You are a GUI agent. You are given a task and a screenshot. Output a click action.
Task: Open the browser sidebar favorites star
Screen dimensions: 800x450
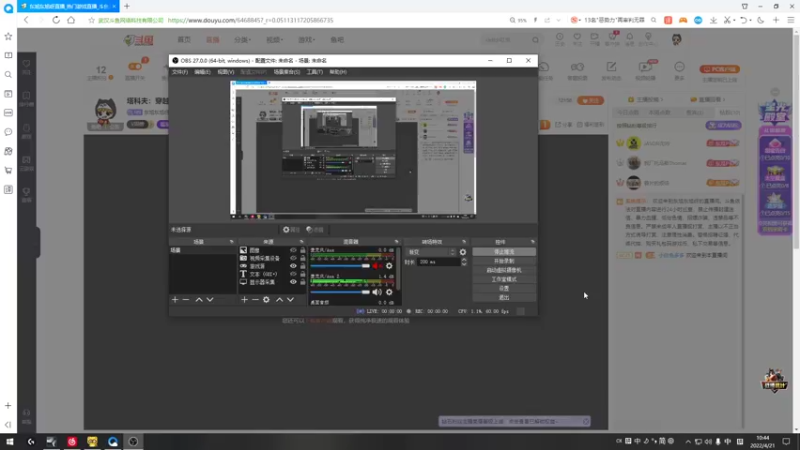tap(8, 36)
